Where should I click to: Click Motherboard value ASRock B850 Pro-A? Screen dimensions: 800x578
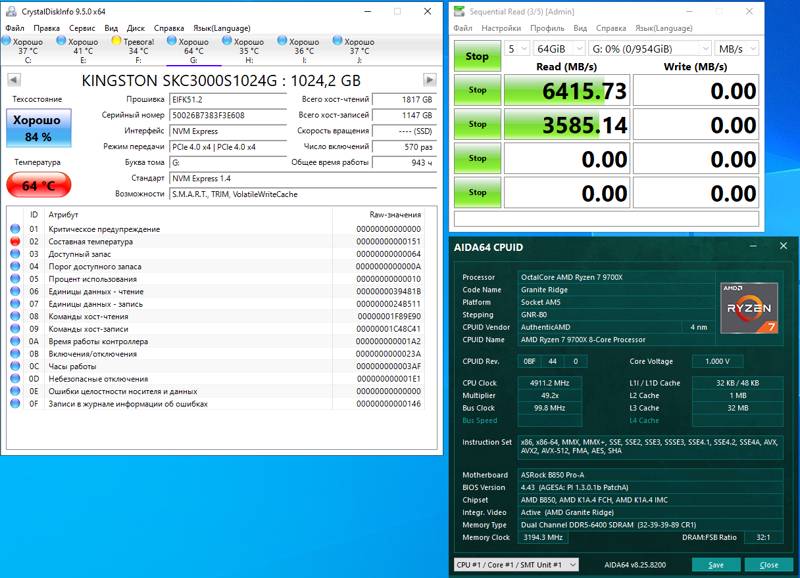pos(651,474)
